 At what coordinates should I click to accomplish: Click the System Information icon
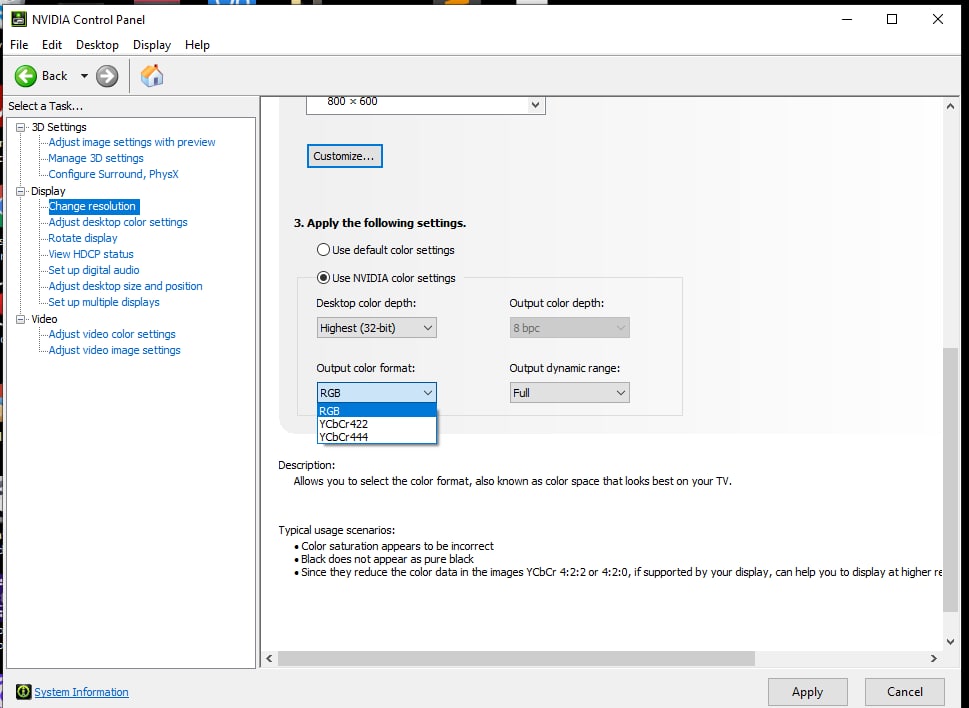(23, 691)
